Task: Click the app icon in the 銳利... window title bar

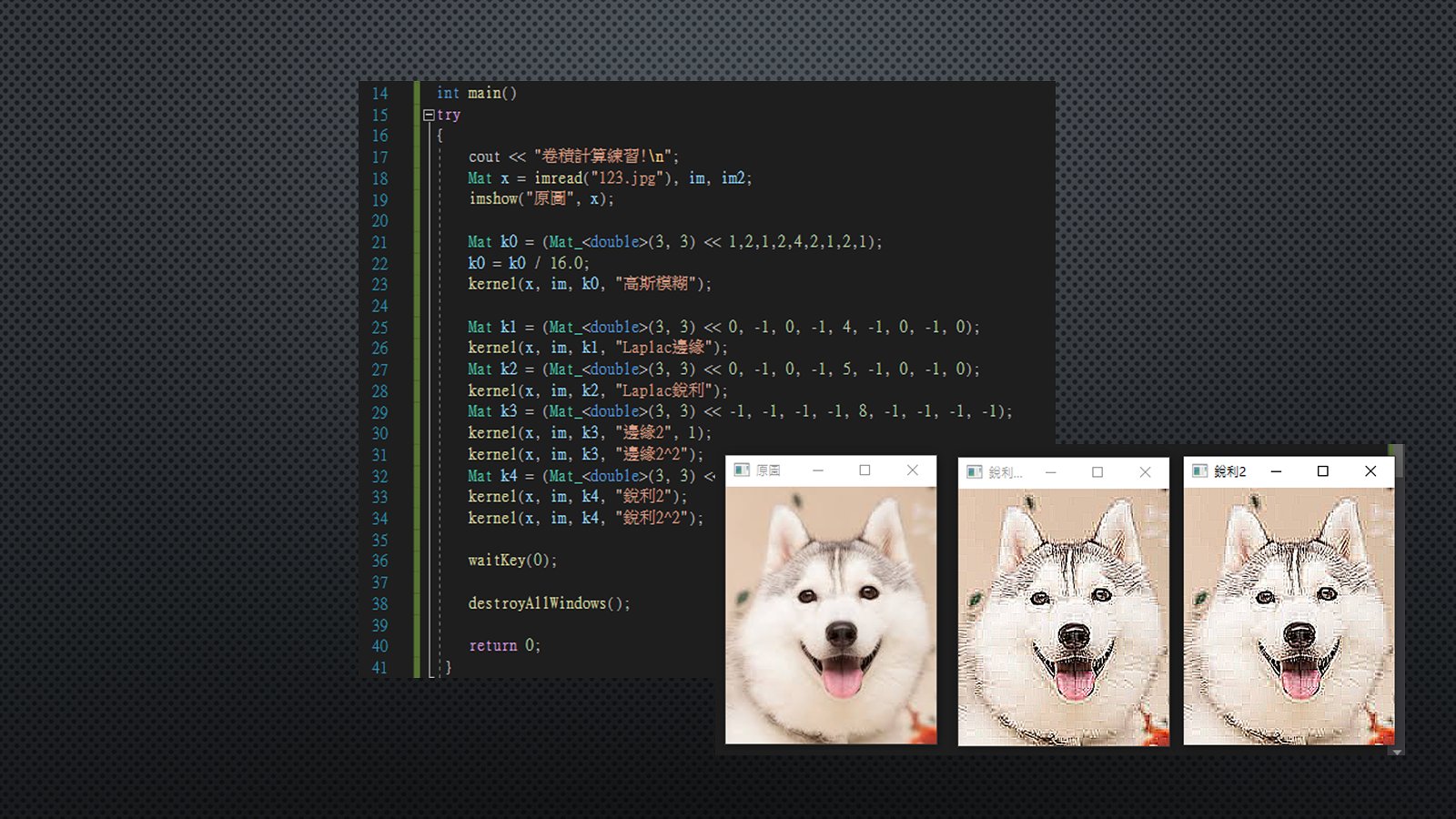Action: [x=974, y=472]
